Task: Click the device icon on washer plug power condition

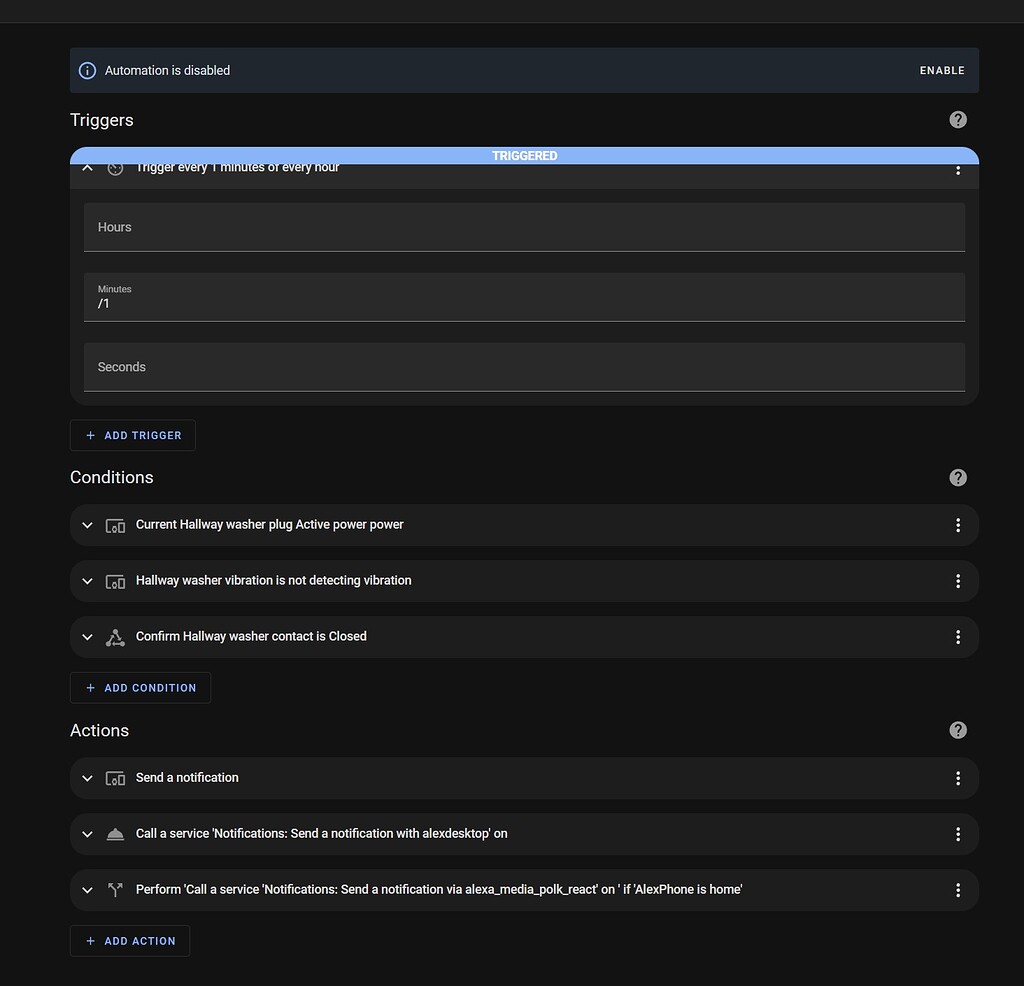Action: pyautogui.click(x=115, y=524)
